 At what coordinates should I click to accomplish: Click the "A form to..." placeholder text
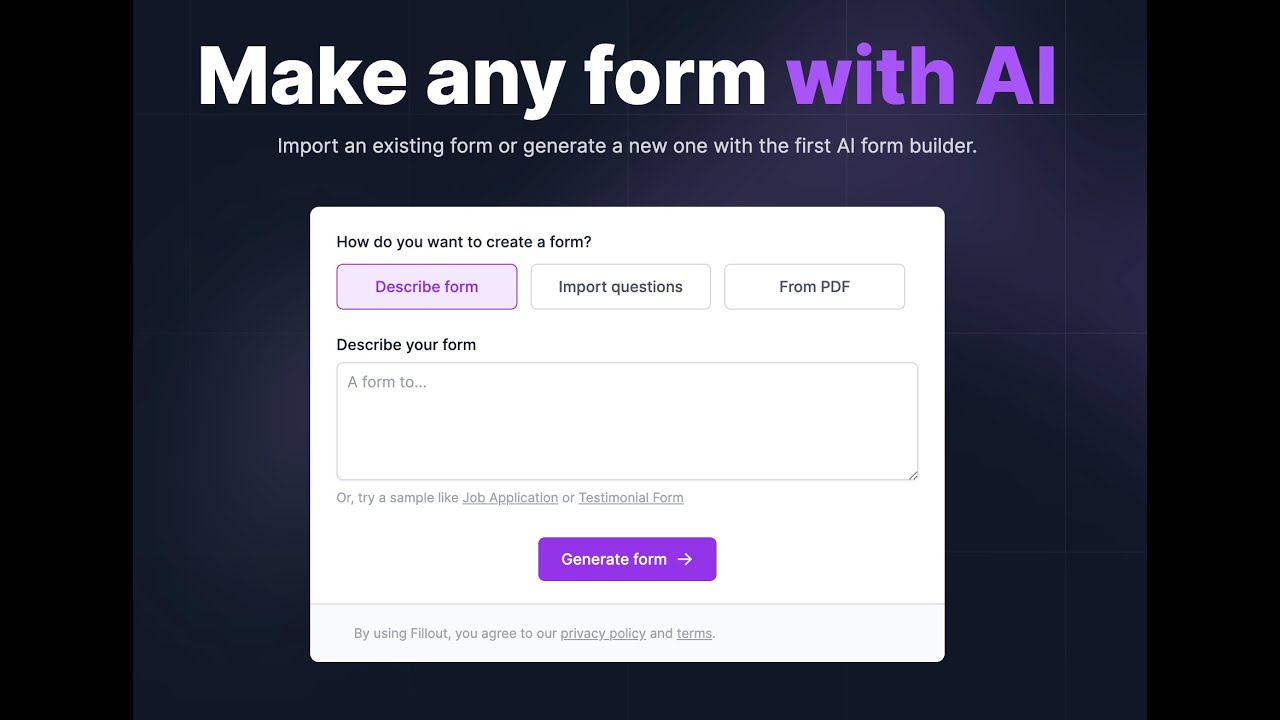388,382
